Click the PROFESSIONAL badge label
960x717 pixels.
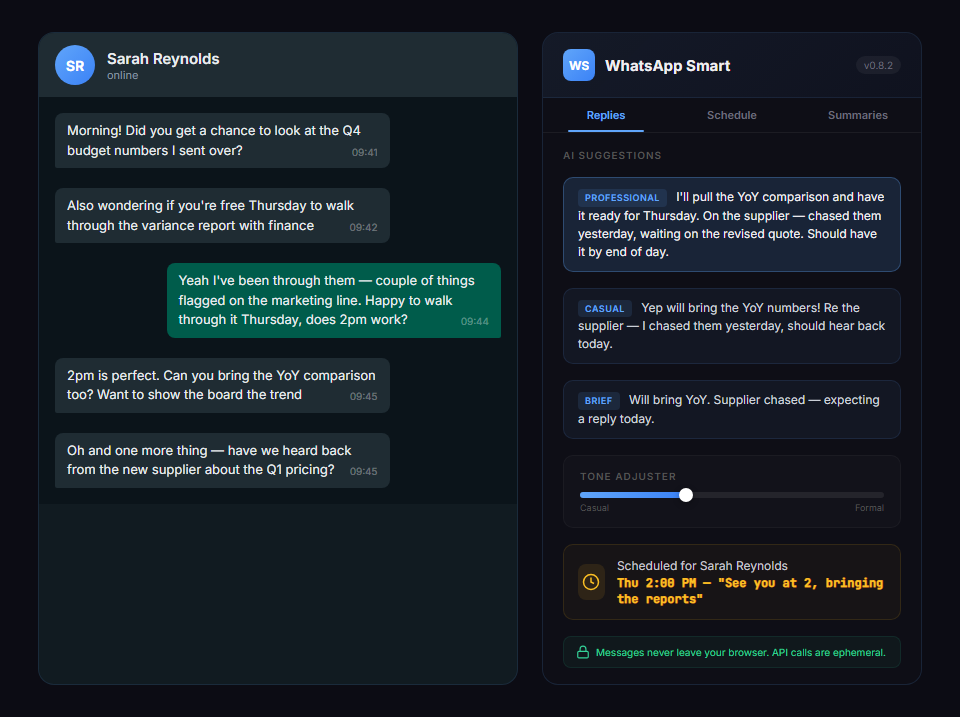pyautogui.click(x=621, y=198)
